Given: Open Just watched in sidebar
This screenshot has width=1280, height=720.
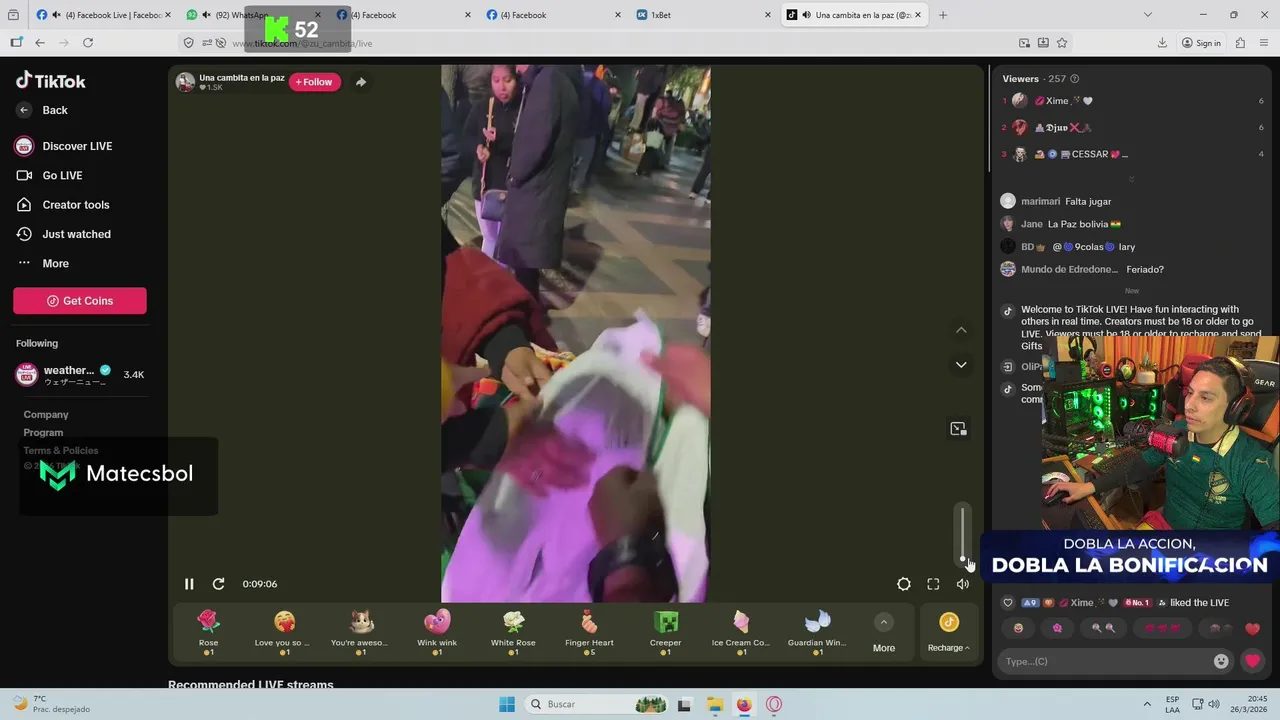Looking at the screenshot, I should pyautogui.click(x=63, y=234).
